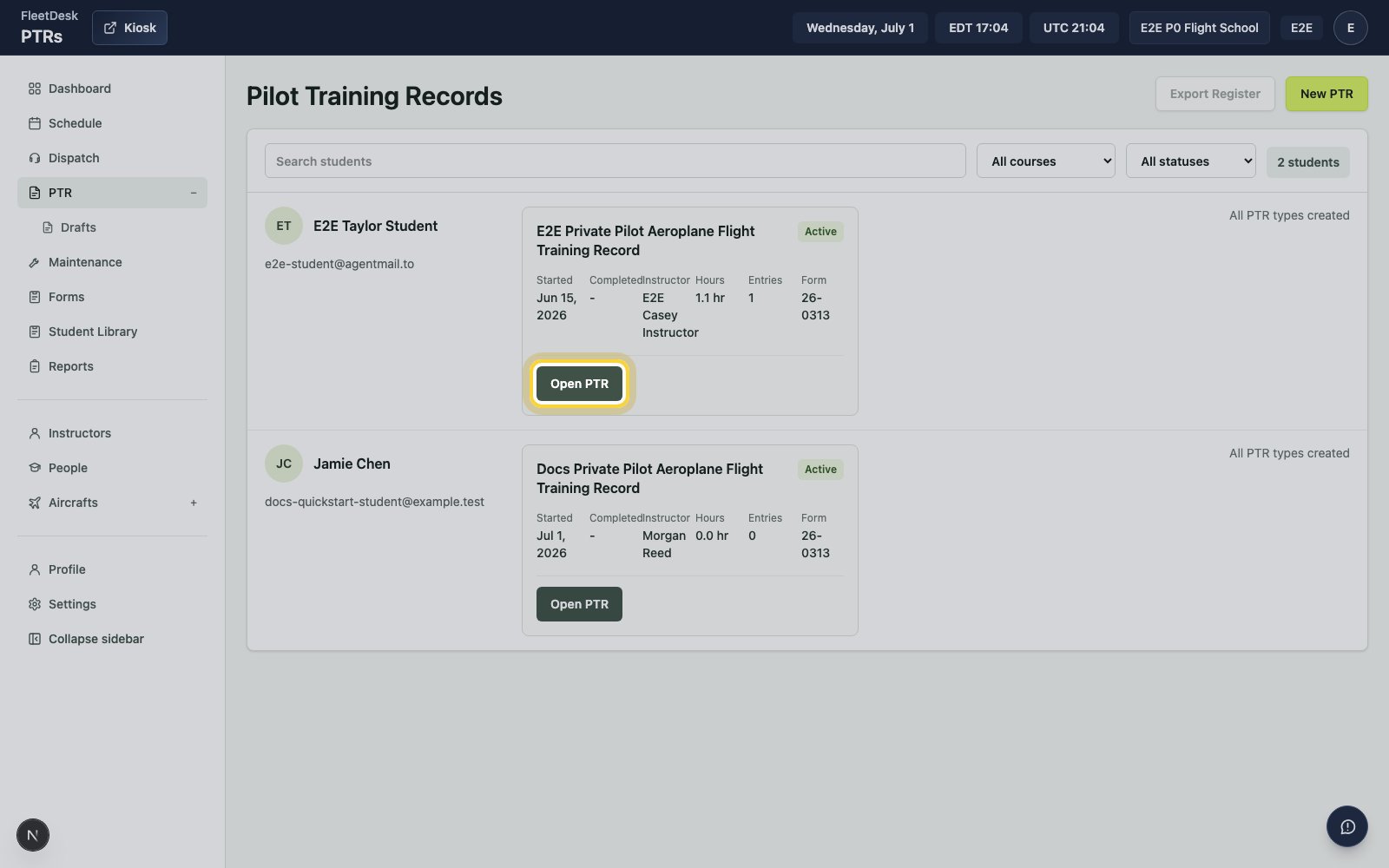Click the E2E badge in header
The width and height of the screenshot is (1389, 868).
pos(1301,28)
